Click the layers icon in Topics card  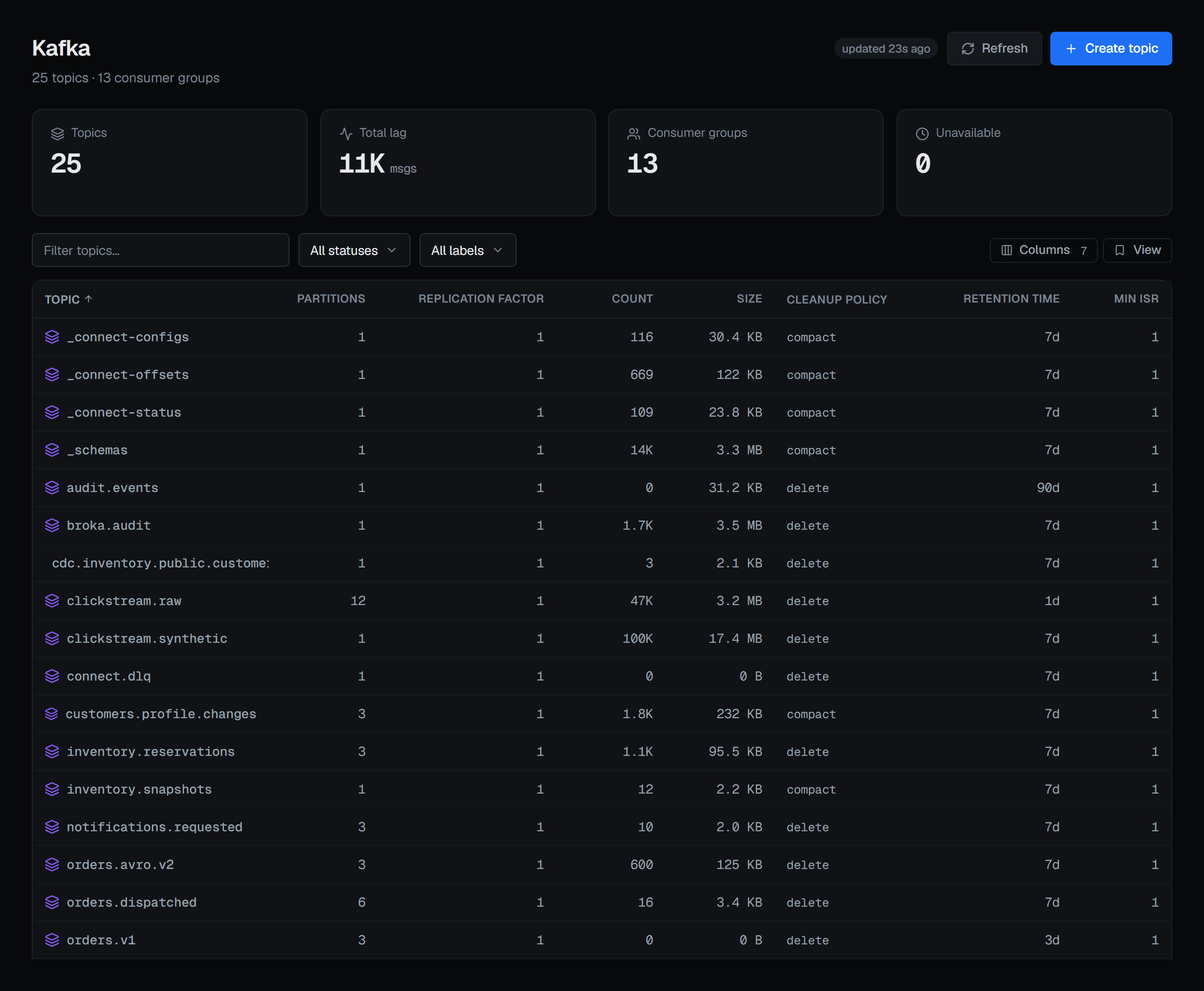58,133
